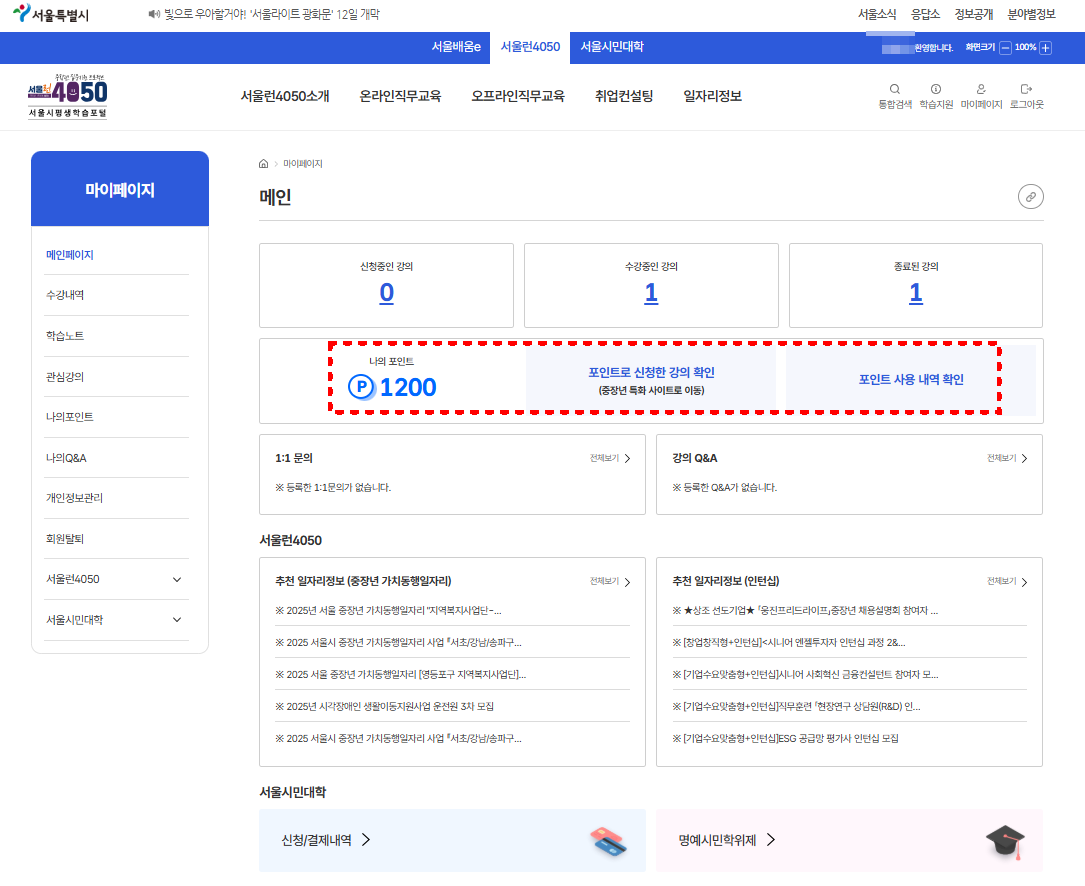Open the 통합검색 search icon

click(895, 96)
